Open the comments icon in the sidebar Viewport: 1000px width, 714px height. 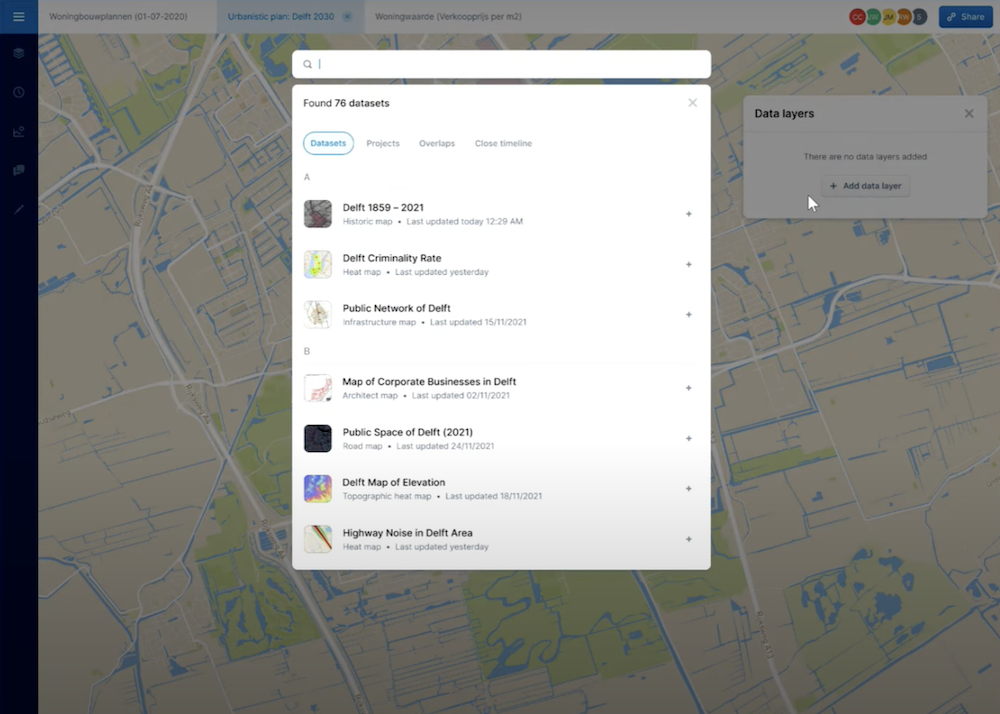pos(18,170)
